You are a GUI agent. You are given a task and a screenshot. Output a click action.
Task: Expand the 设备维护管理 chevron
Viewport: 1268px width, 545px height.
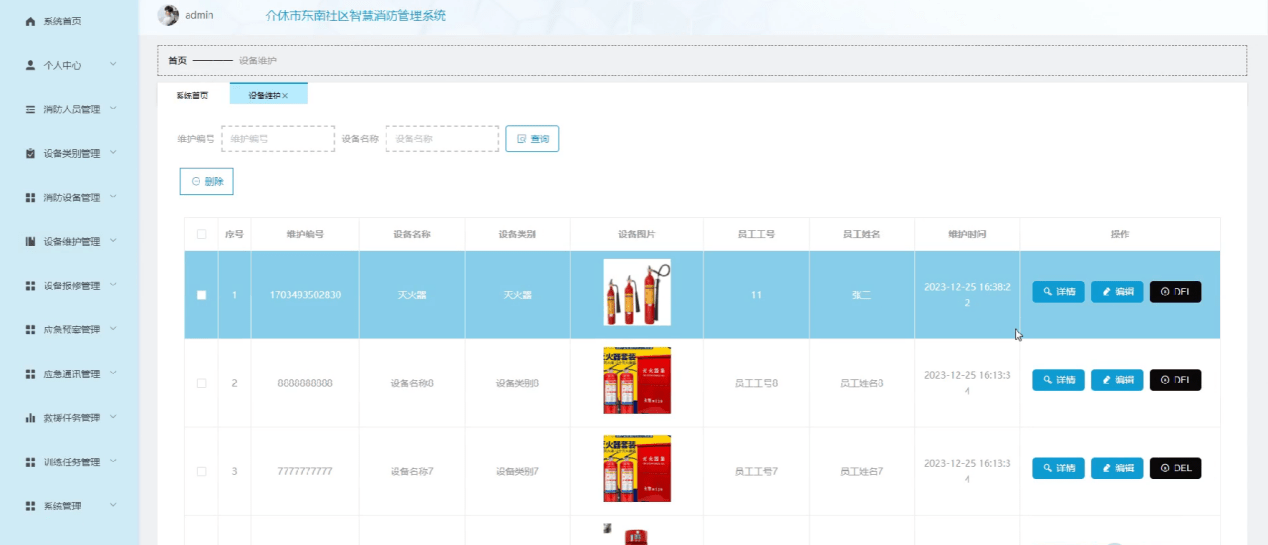click(113, 240)
